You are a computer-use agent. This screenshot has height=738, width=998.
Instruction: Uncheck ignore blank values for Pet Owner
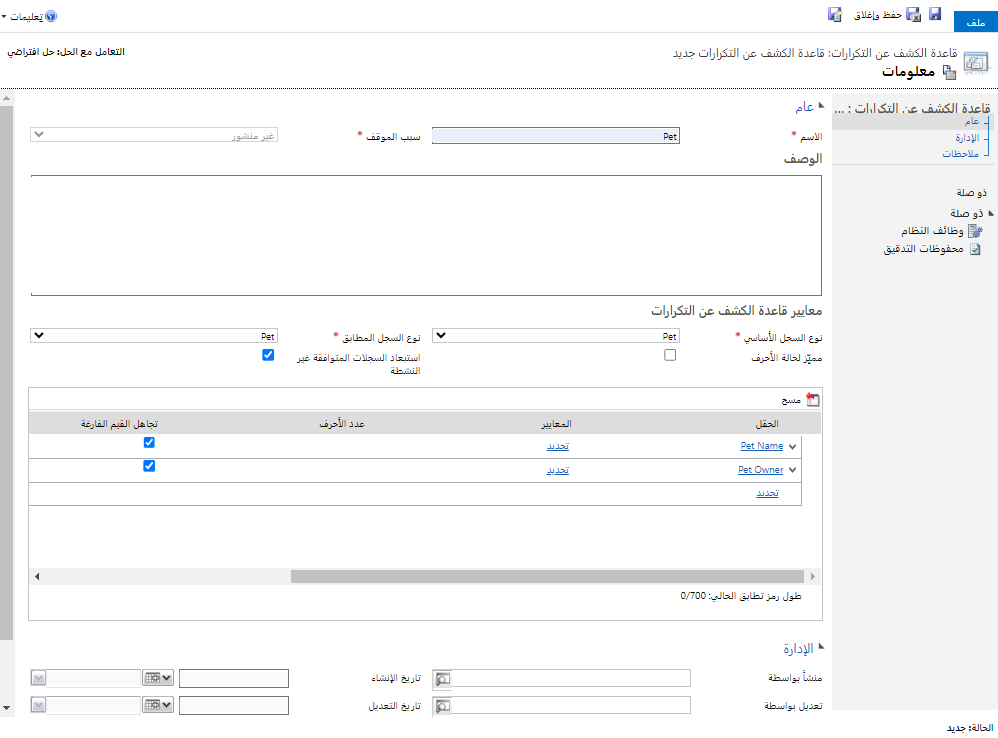point(149,466)
